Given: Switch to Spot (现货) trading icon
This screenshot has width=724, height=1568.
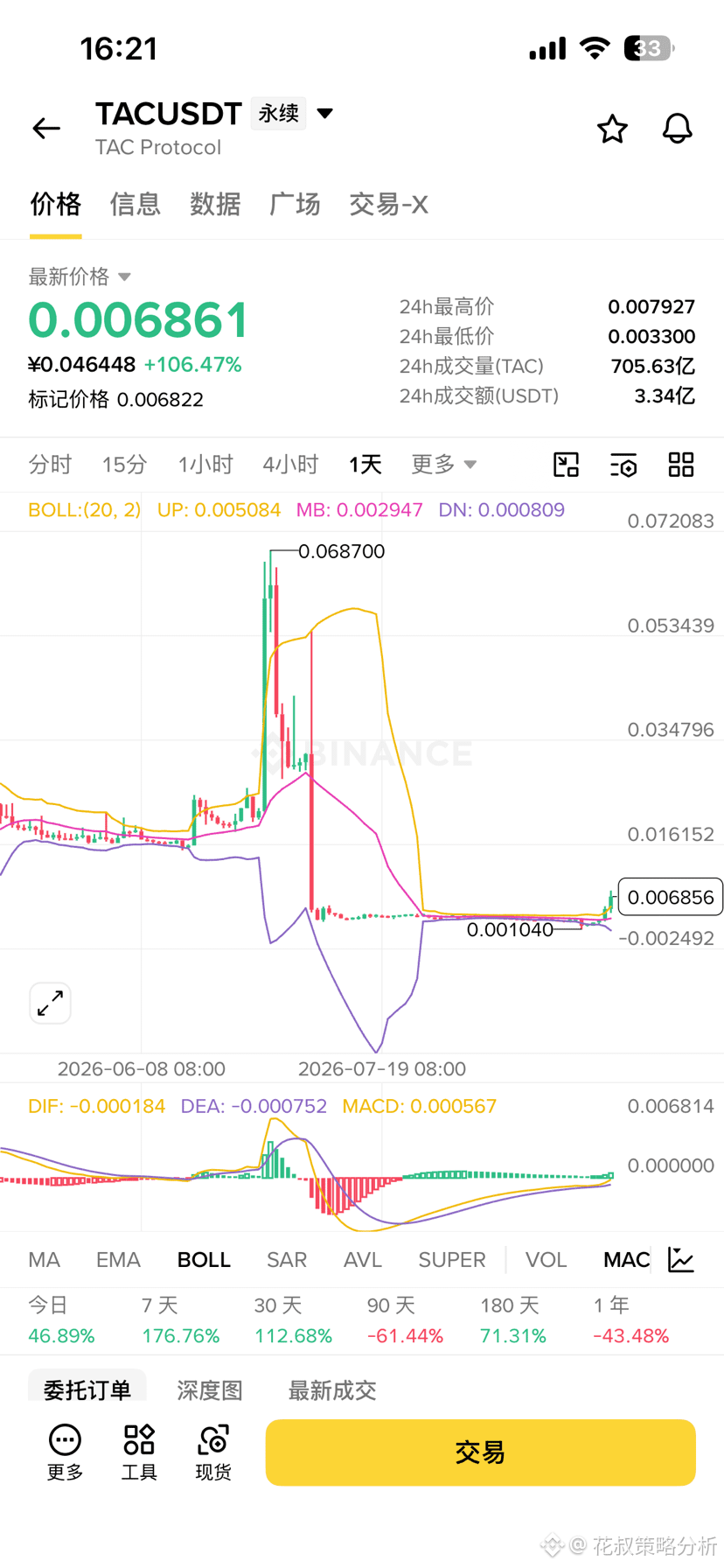Looking at the screenshot, I should (213, 1452).
